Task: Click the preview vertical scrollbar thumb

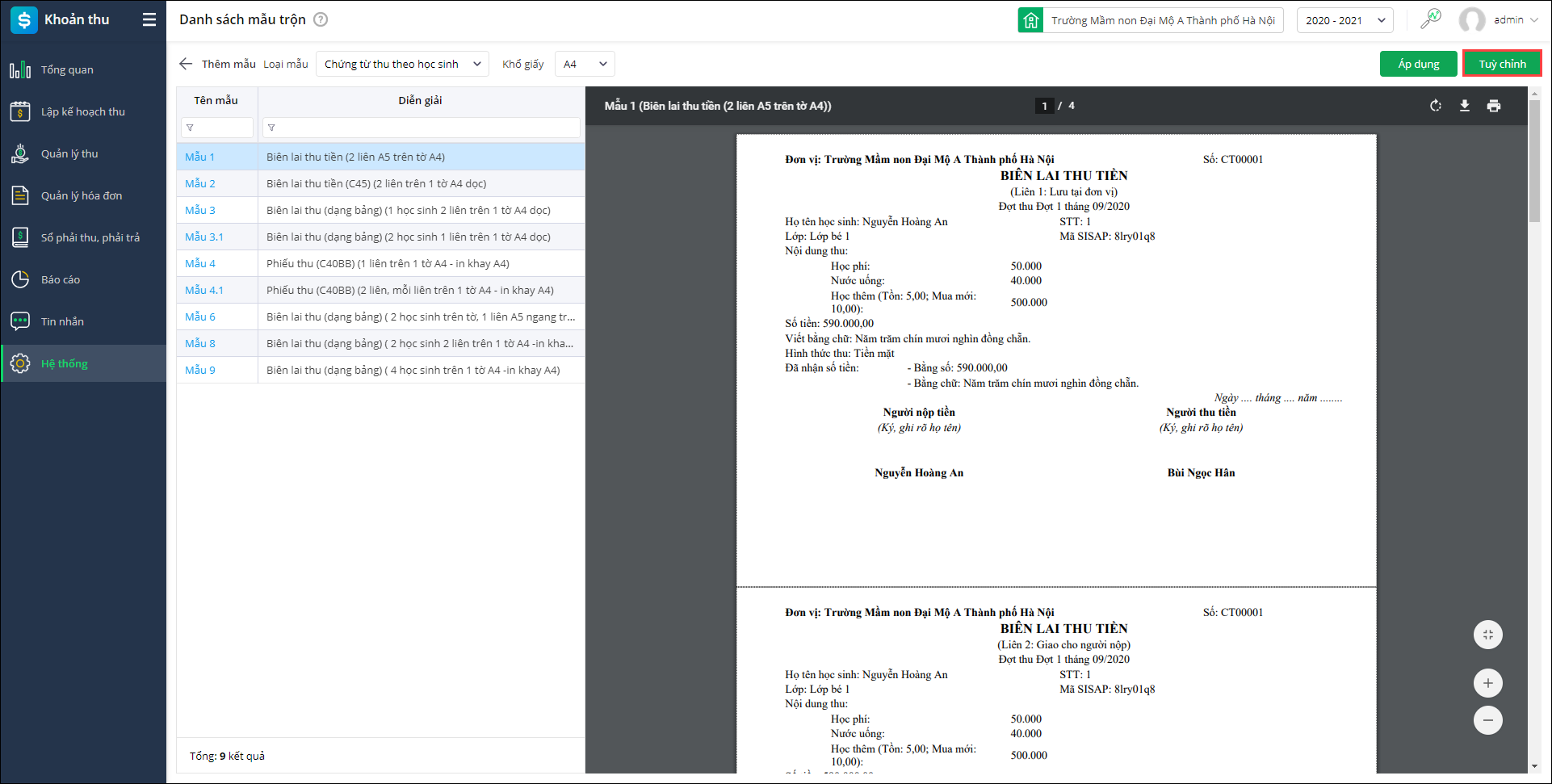Action: click(1534, 161)
